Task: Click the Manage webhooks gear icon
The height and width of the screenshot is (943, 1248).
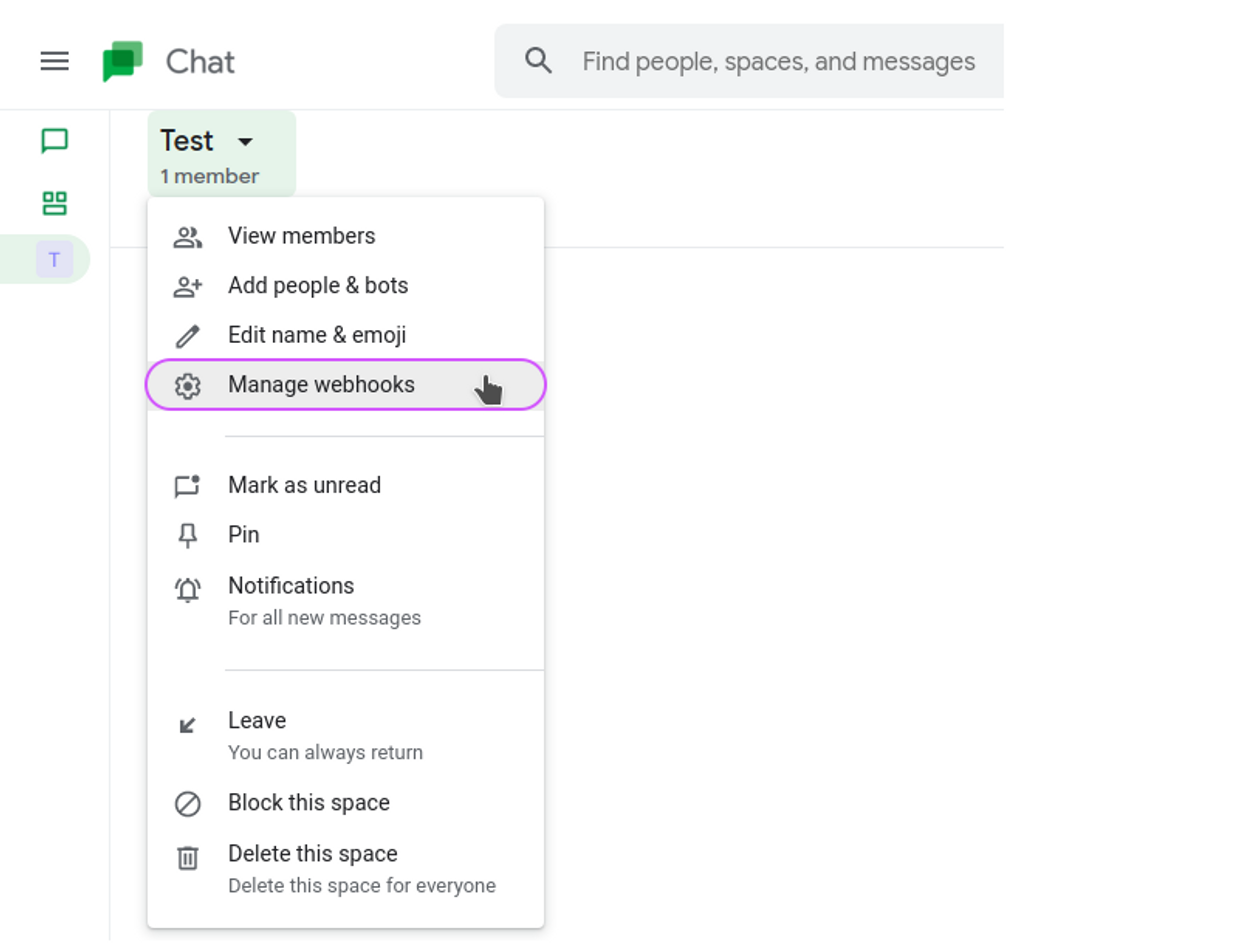Action: [x=187, y=384]
